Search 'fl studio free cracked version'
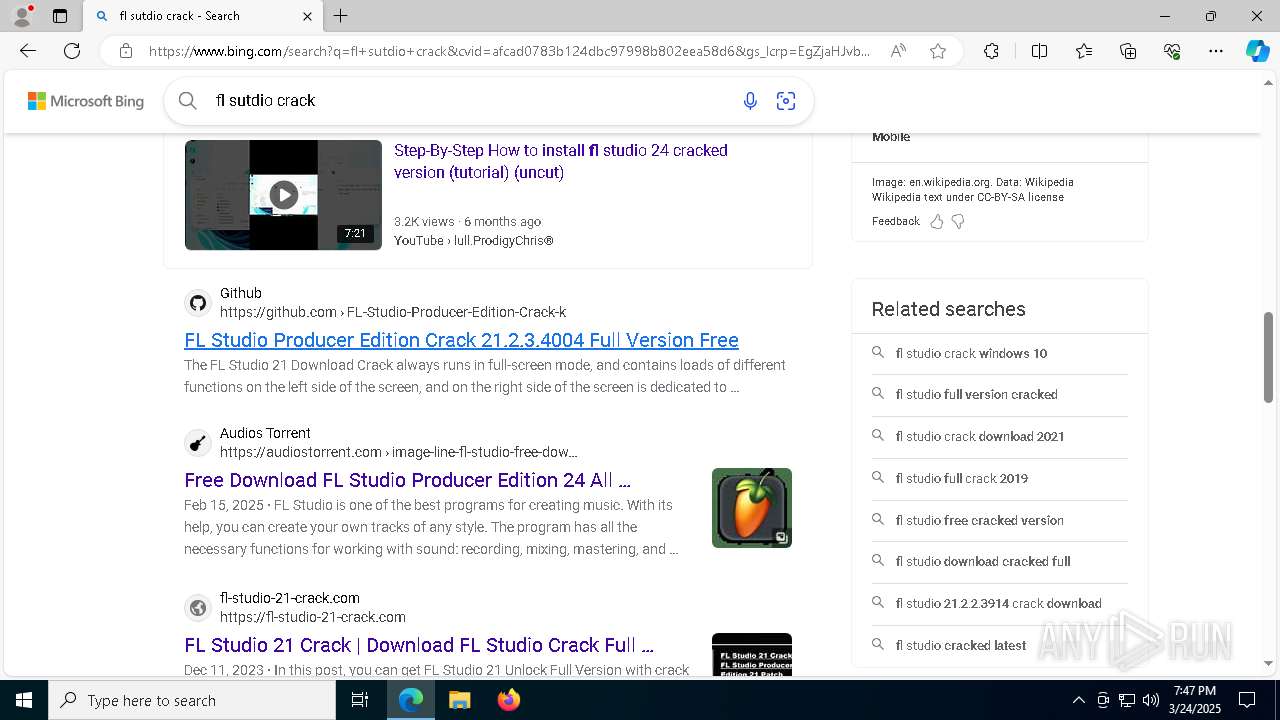The height and width of the screenshot is (720, 1280). coord(1000,520)
